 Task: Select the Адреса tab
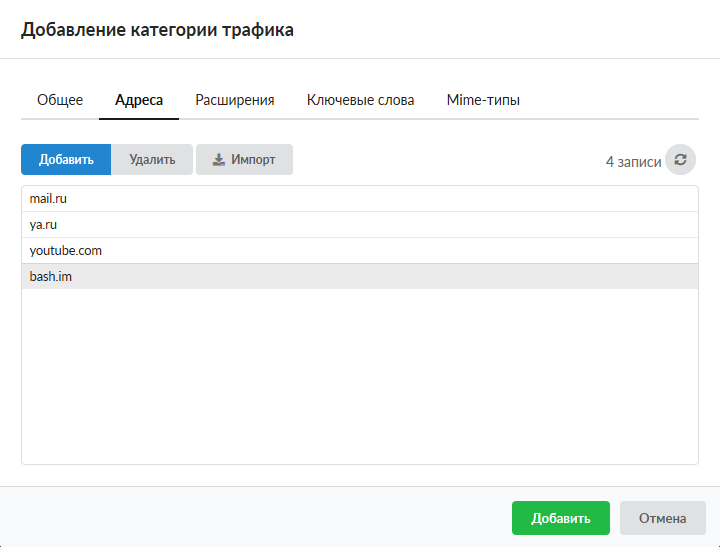139,100
